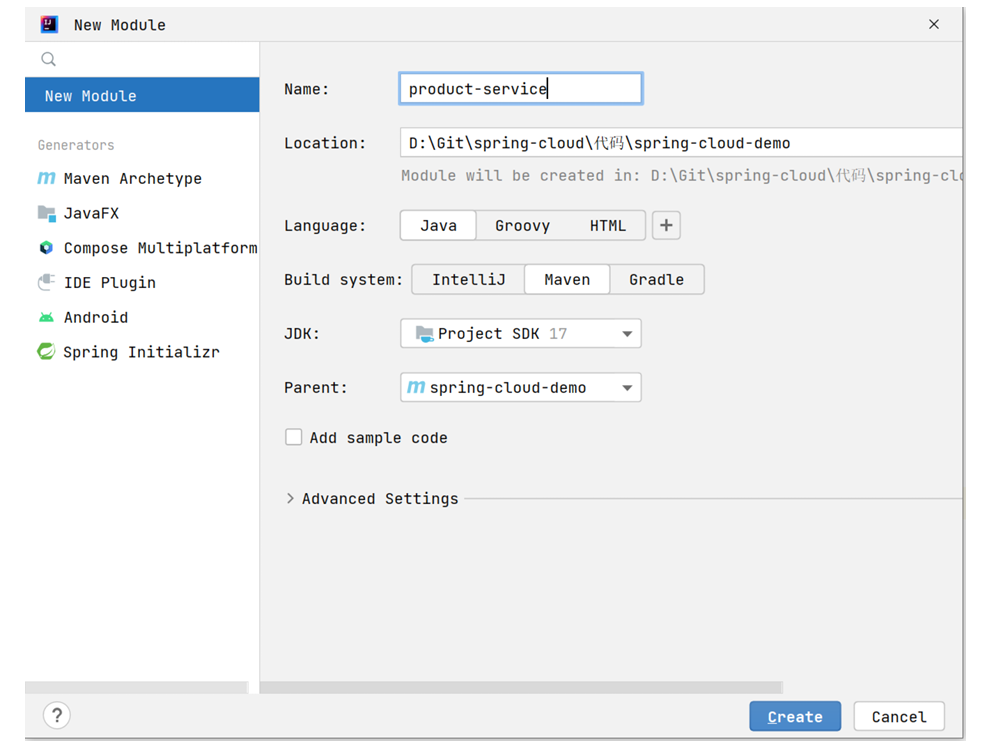Viewport: 982px width, 756px height.
Task: Click the Cancel button
Action: click(x=899, y=716)
